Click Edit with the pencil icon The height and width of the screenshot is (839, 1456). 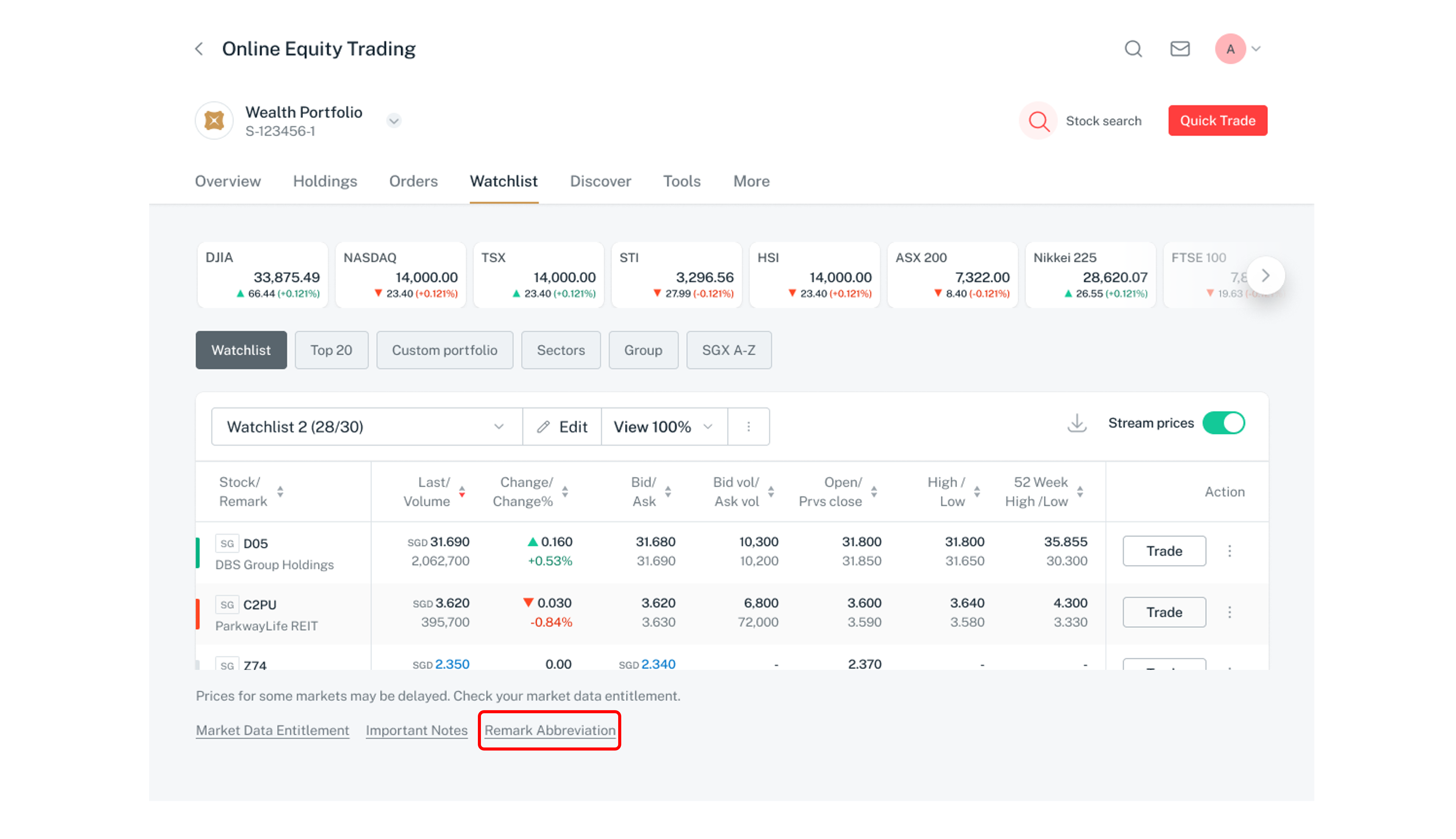(562, 426)
